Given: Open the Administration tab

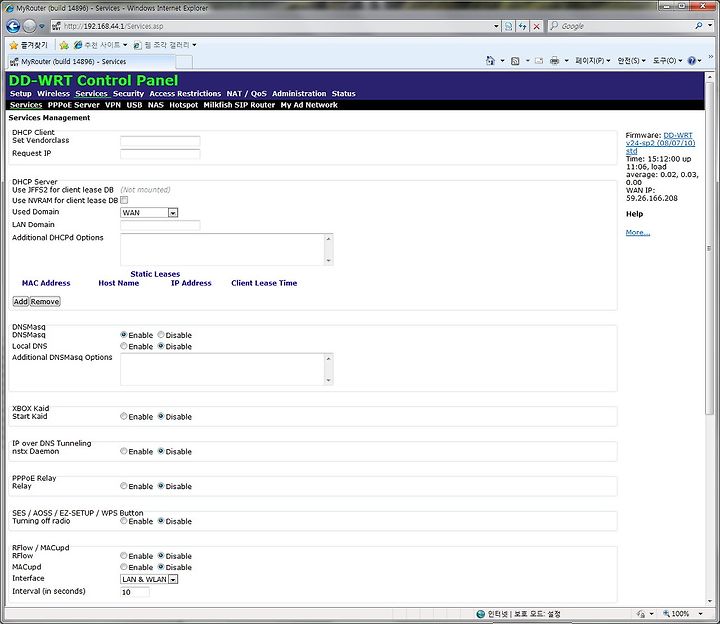Looking at the screenshot, I should tap(299, 94).
